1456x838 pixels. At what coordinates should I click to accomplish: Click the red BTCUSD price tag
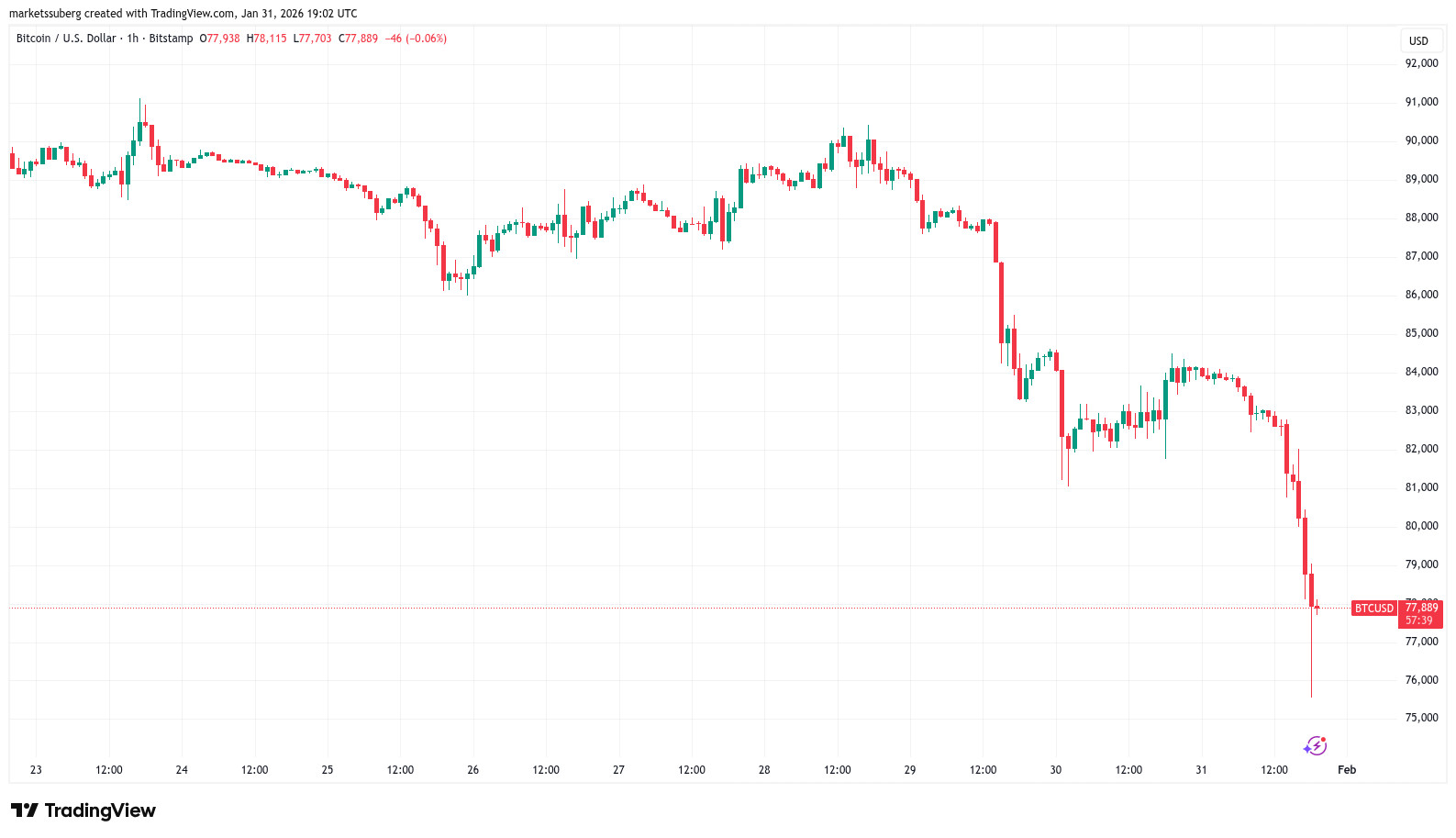(1373, 608)
